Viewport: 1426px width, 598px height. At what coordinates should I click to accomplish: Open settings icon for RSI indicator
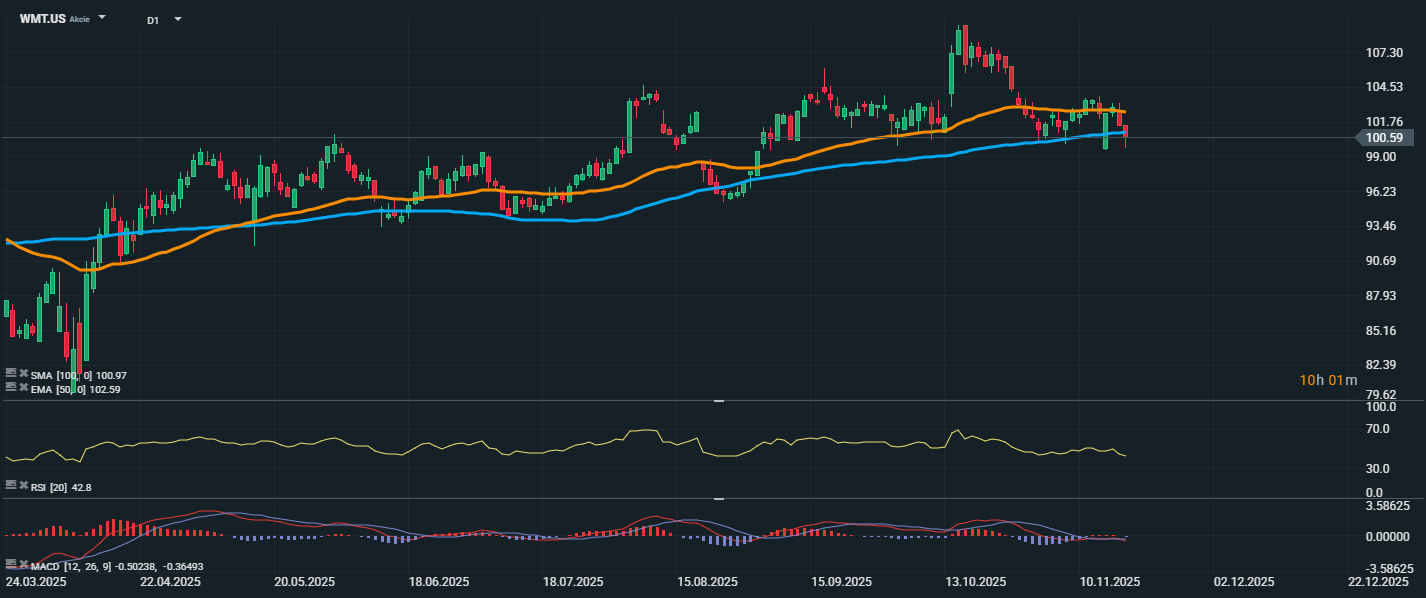(11, 484)
